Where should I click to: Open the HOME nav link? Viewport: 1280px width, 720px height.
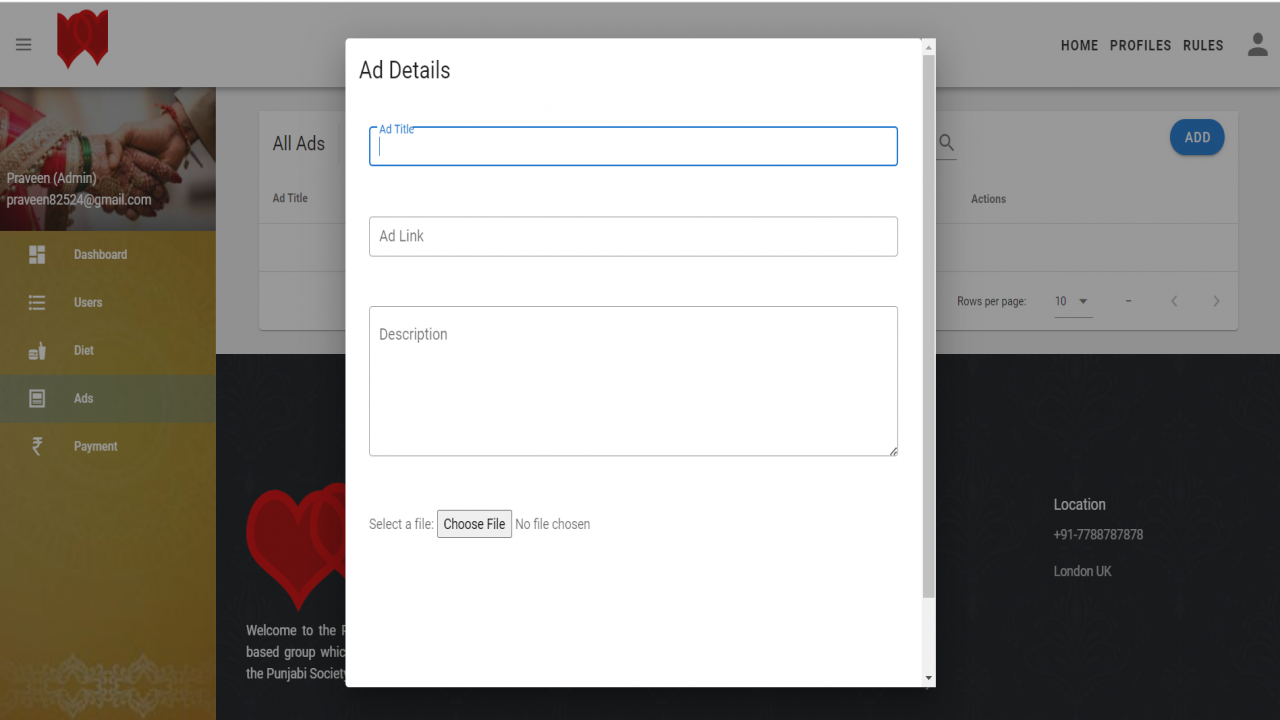point(1080,45)
